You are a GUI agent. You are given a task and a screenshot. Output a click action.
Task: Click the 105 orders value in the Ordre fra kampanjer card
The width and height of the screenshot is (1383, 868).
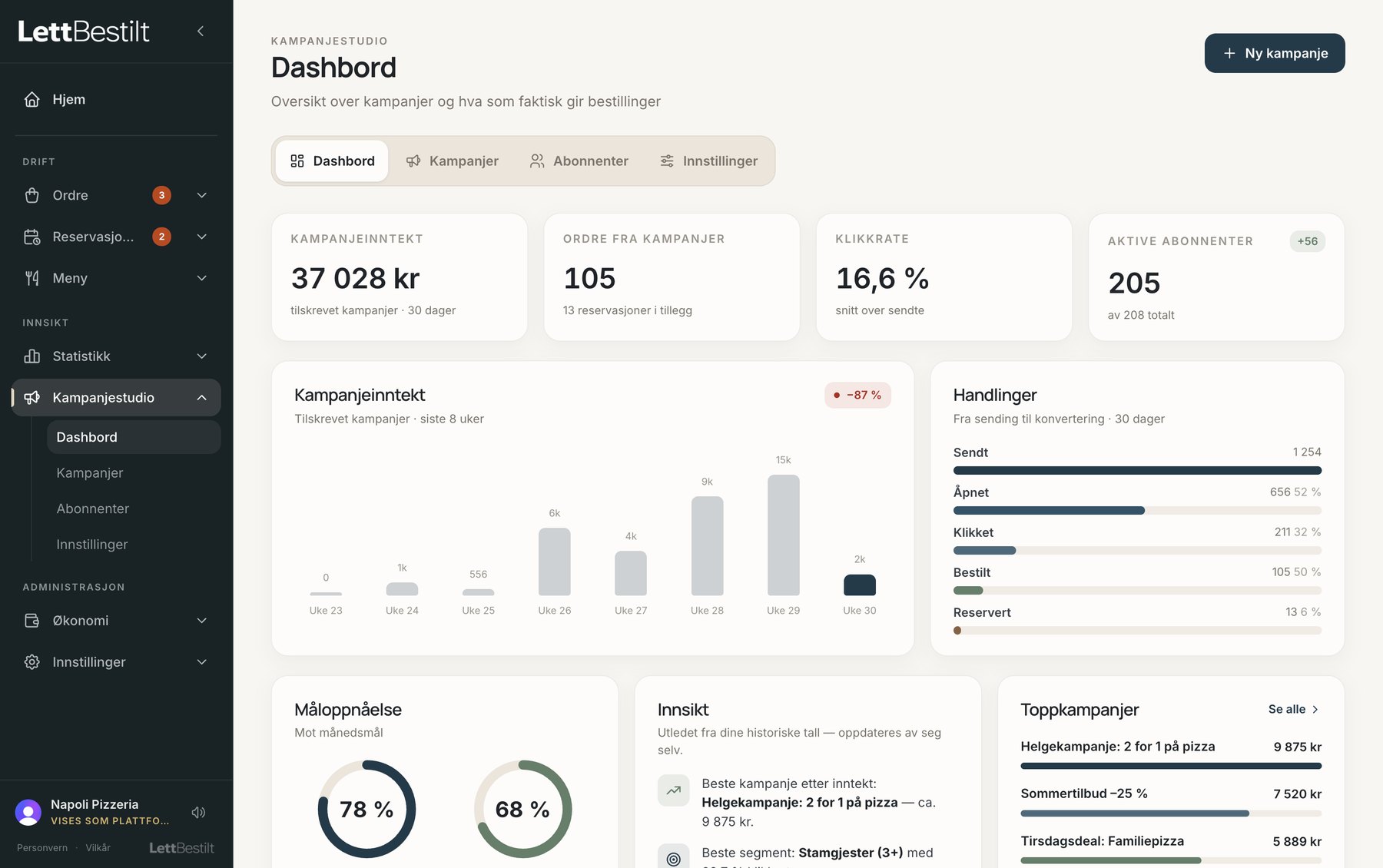pyautogui.click(x=589, y=278)
